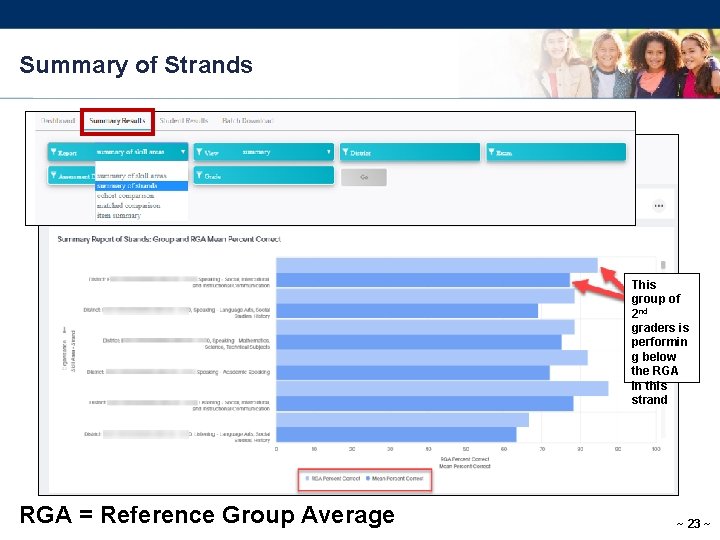Click the gray Go button
Viewport: 720px width, 540px height.
(364, 177)
